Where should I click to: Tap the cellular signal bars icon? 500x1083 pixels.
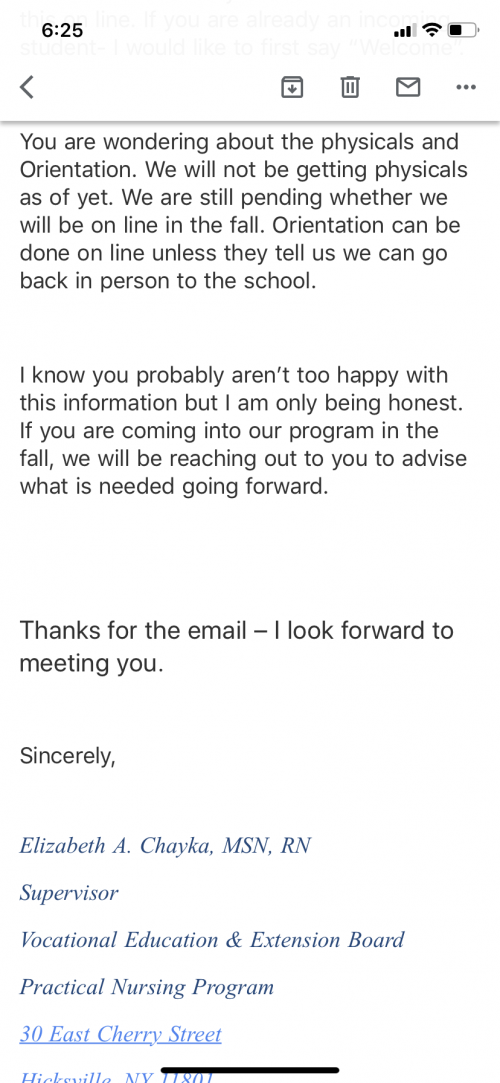tap(405, 31)
